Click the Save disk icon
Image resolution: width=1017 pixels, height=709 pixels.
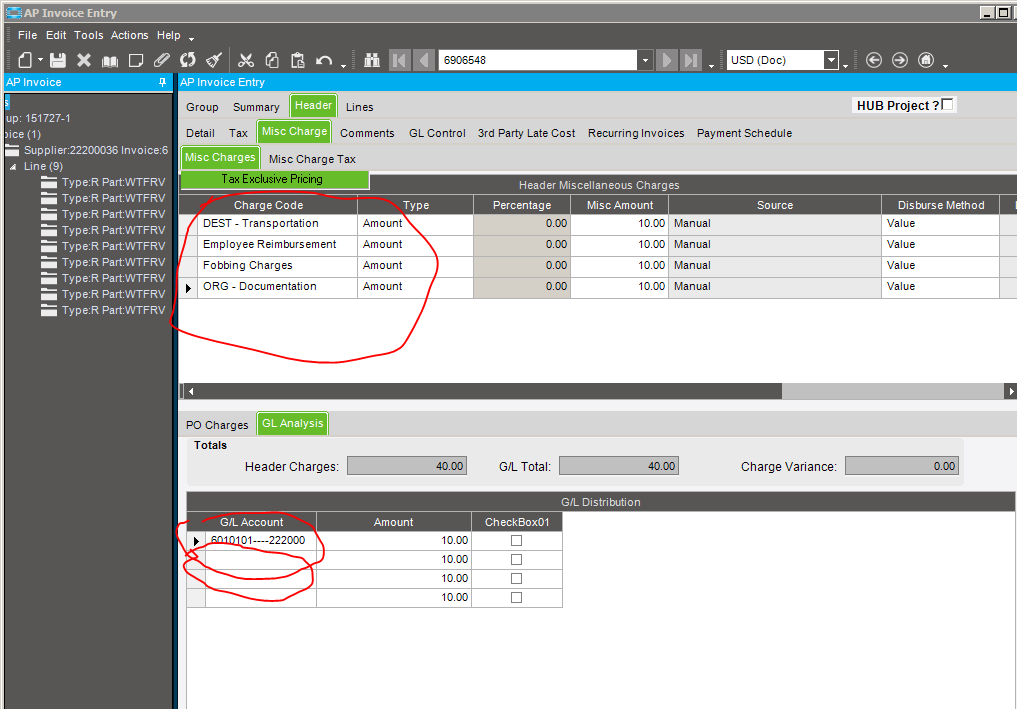tap(58, 61)
